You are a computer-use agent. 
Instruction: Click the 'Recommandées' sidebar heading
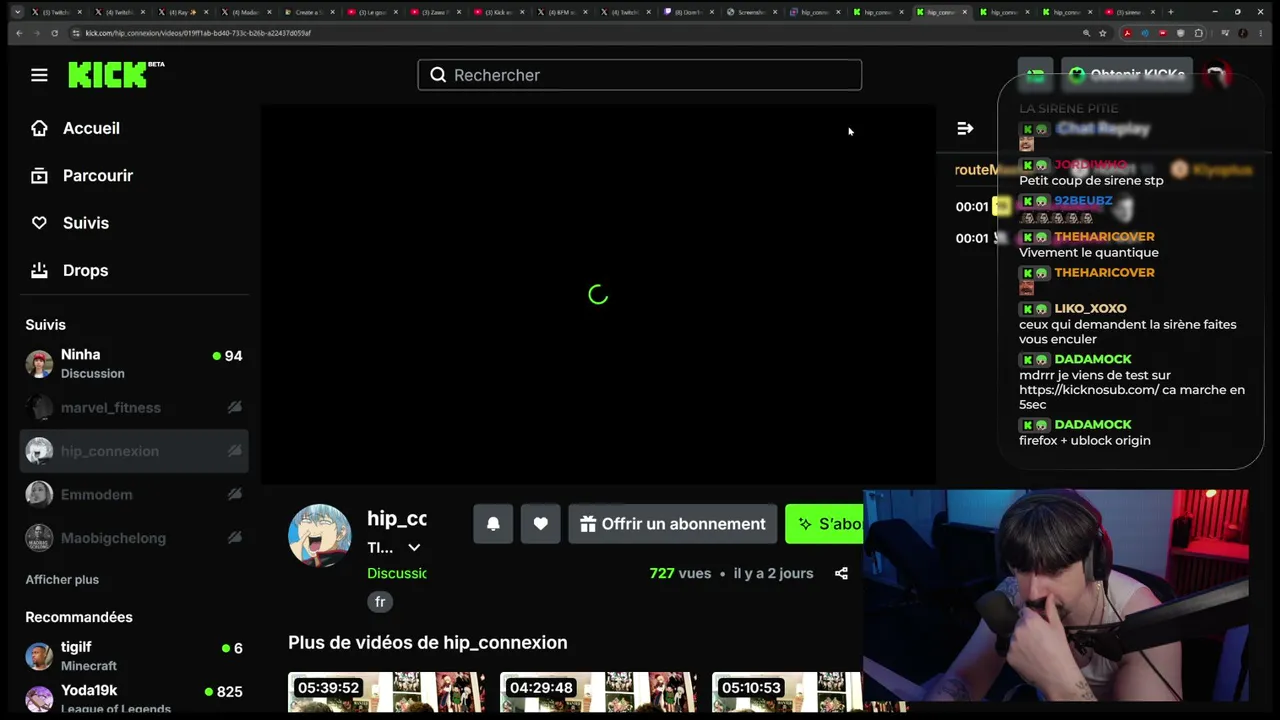[x=79, y=617]
